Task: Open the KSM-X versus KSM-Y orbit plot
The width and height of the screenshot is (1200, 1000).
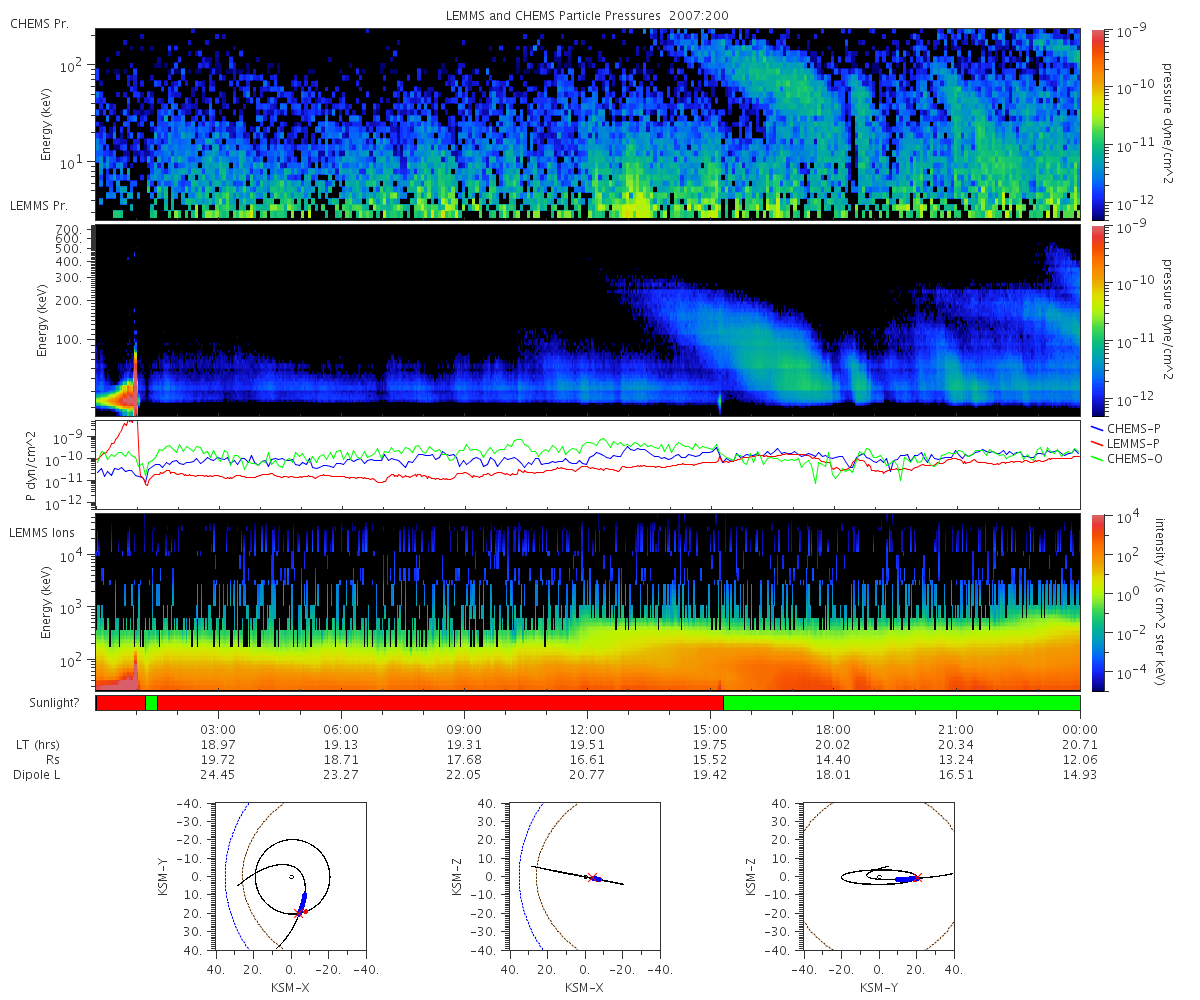Action: [x=290, y=876]
